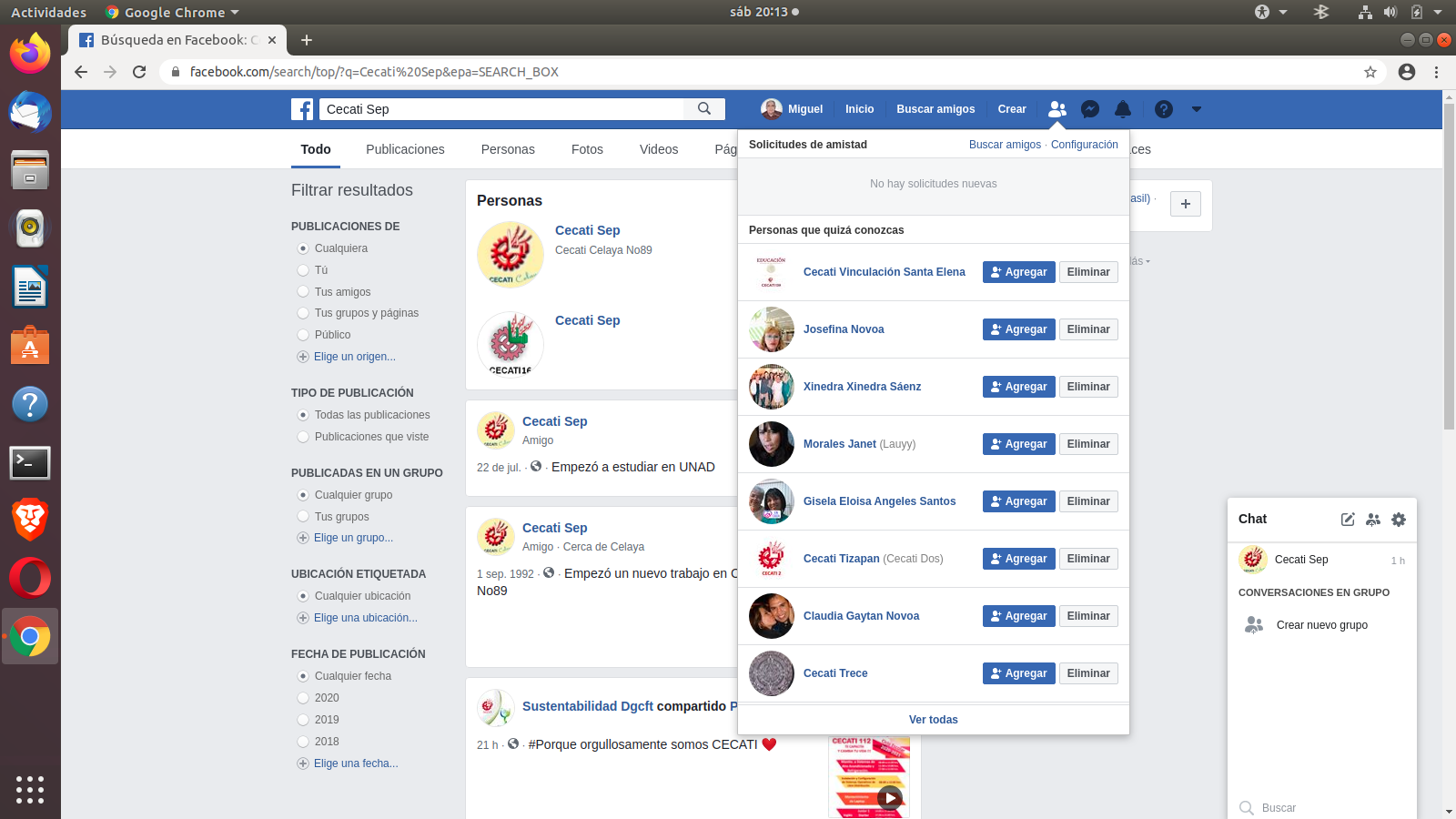Open the help question mark icon

point(1163,109)
